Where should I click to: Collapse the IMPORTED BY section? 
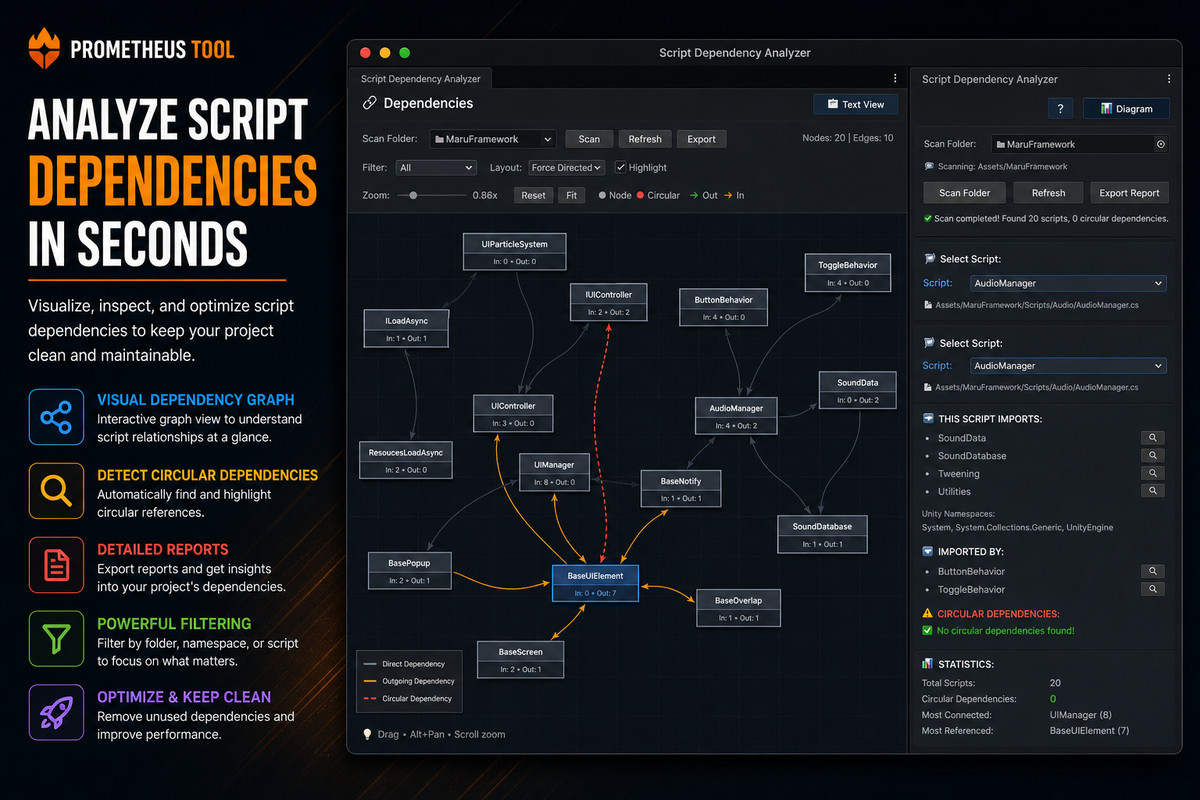[929, 551]
